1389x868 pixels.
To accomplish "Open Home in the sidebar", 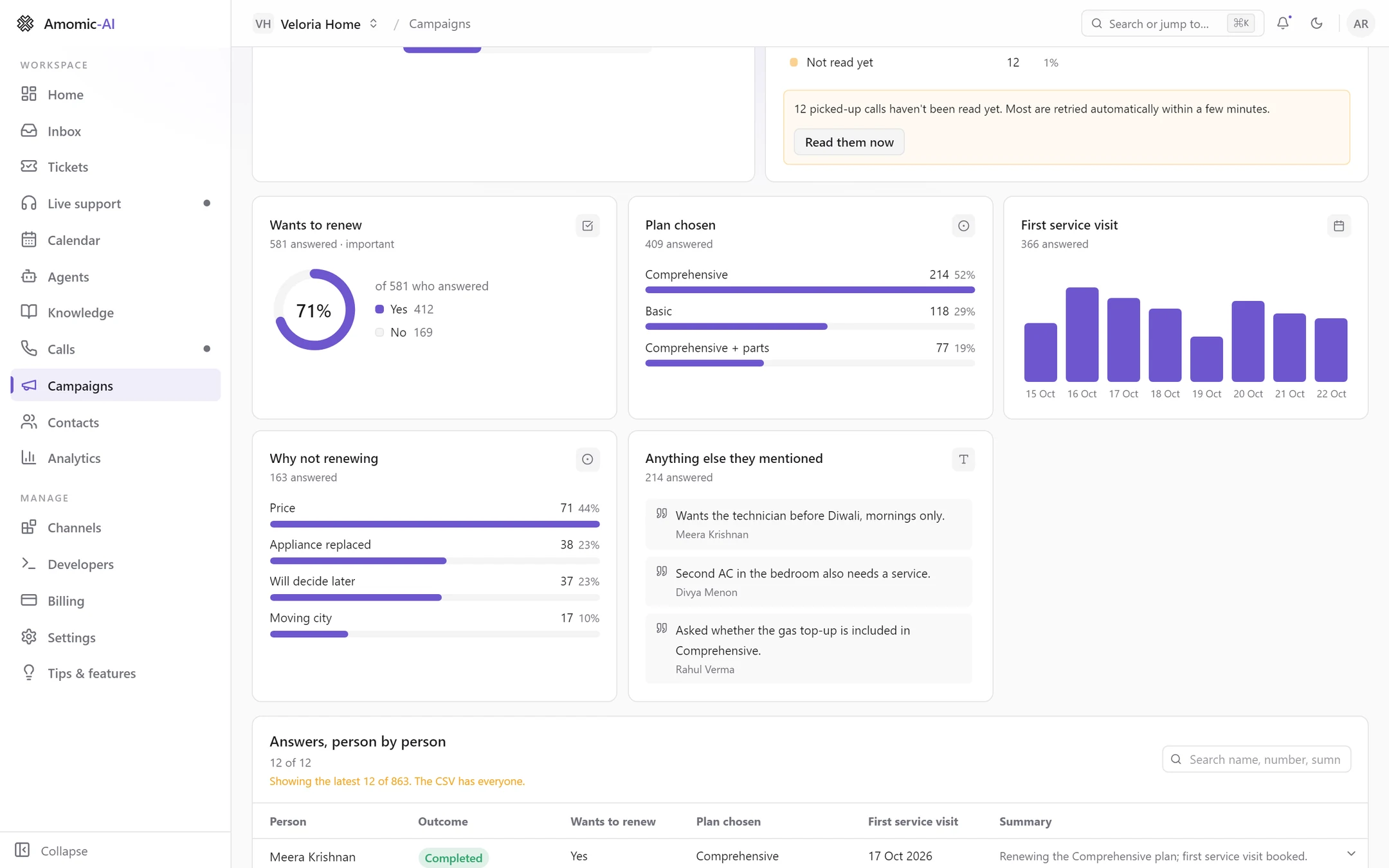I will pyautogui.click(x=116, y=95).
